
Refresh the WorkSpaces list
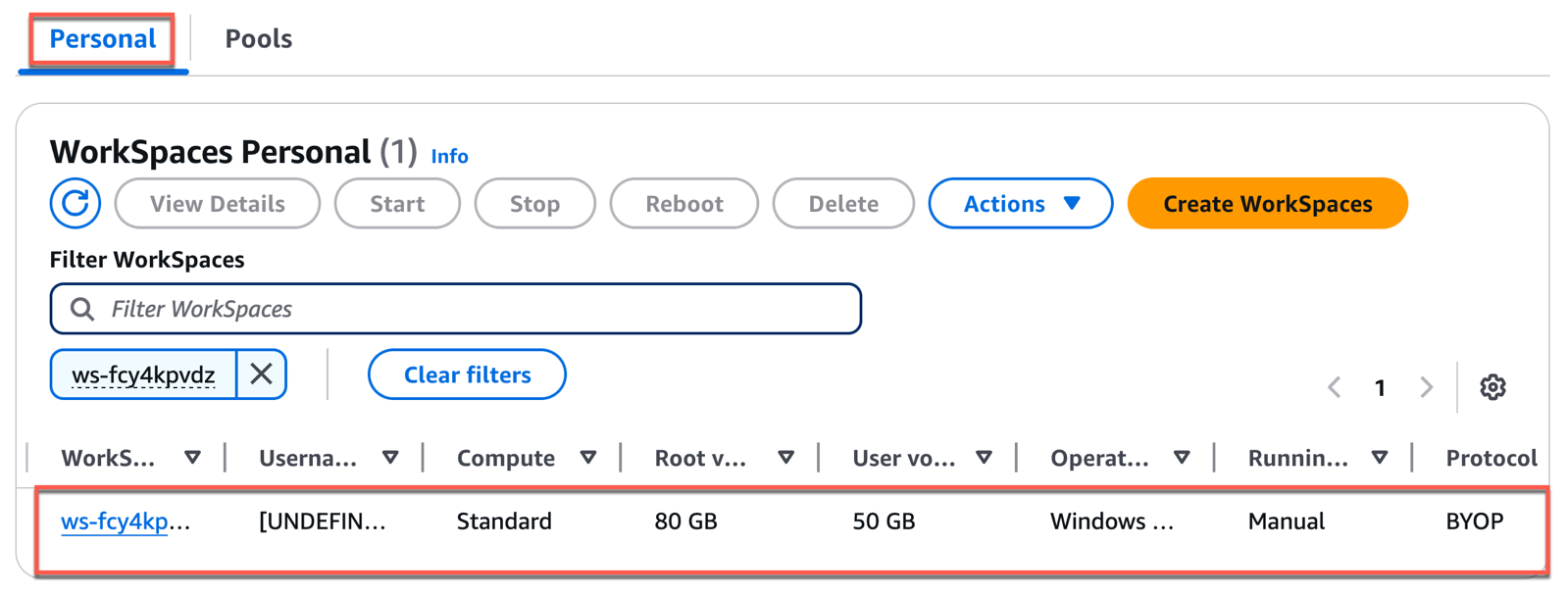click(76, 203)
